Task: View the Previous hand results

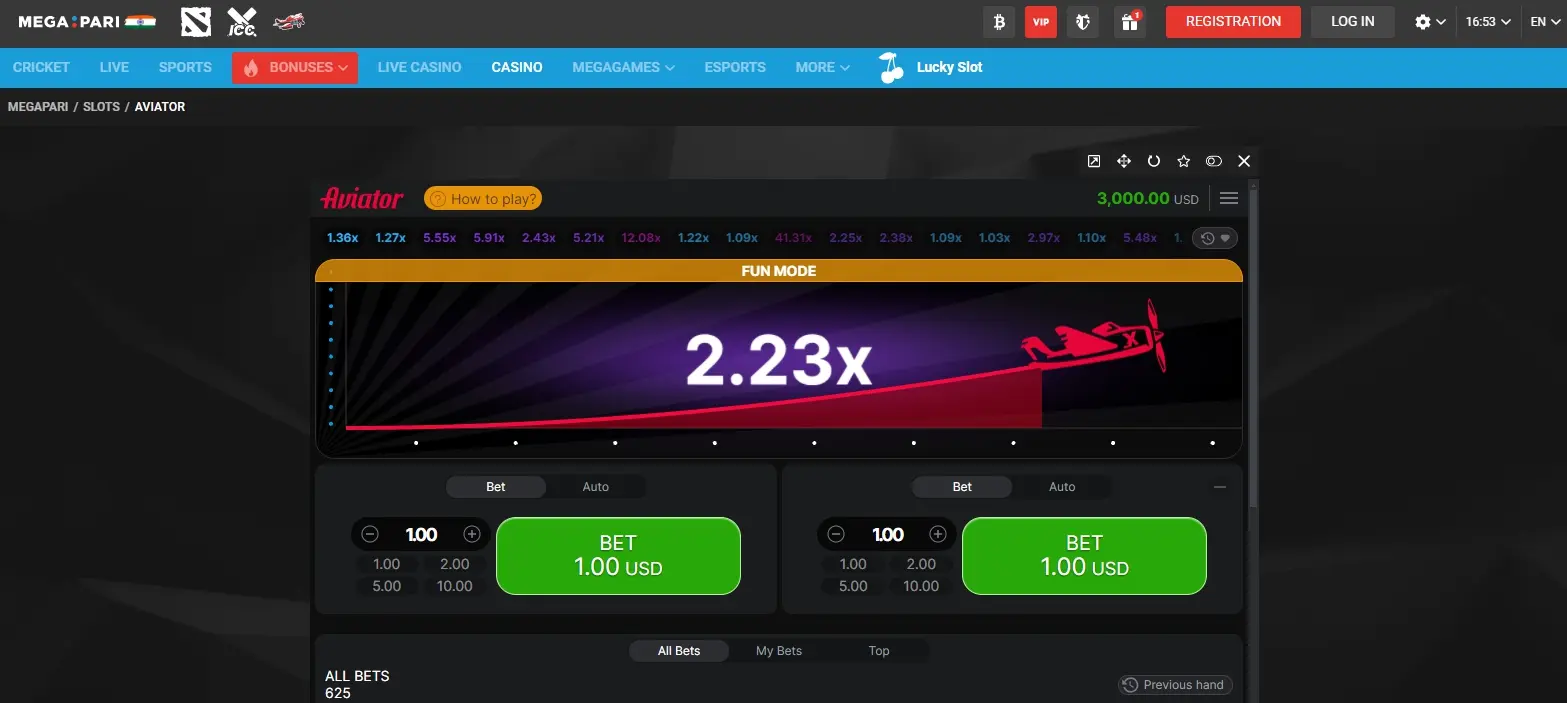Action: [x=1175, y=685]
